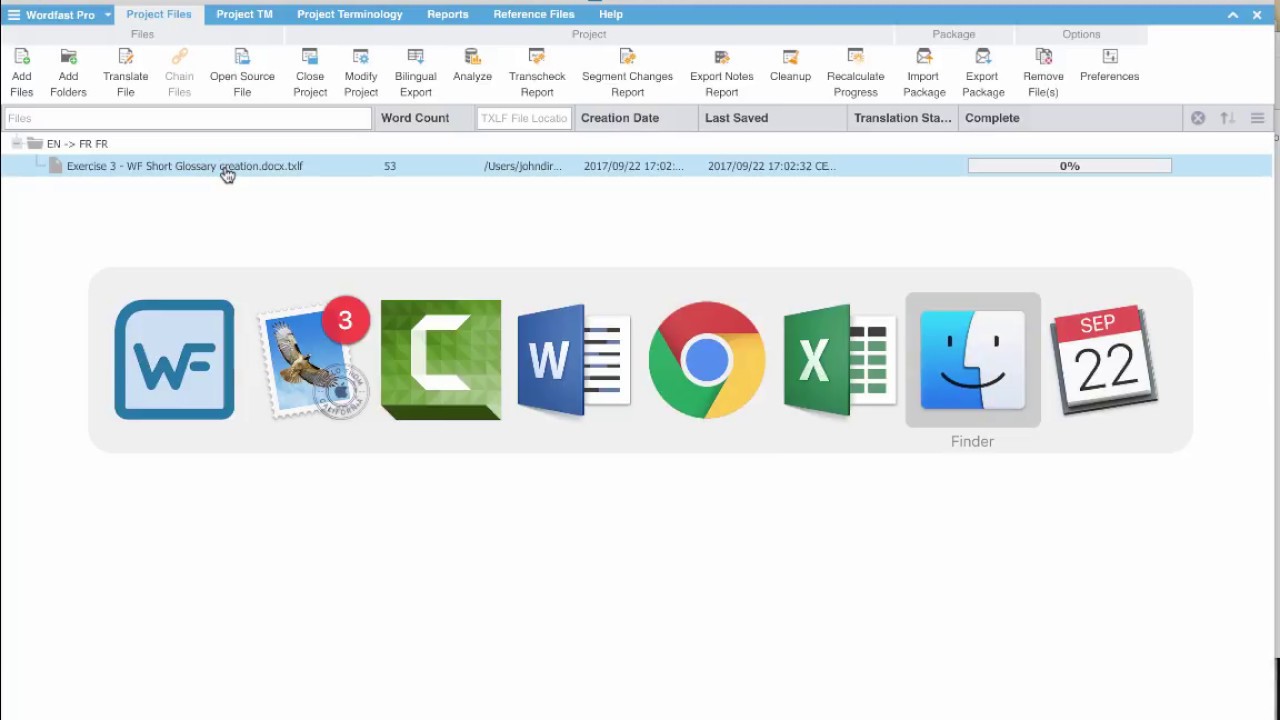Image resolution: width=1280 pixels, height=720 pixels.
Task: Switch to the Reports tab
Action: tap(447, 15)
